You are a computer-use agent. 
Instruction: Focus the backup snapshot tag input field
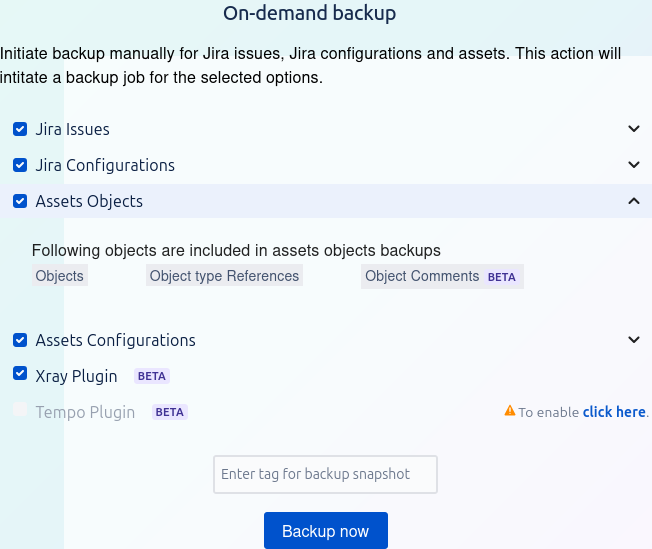tap(325, 474)
